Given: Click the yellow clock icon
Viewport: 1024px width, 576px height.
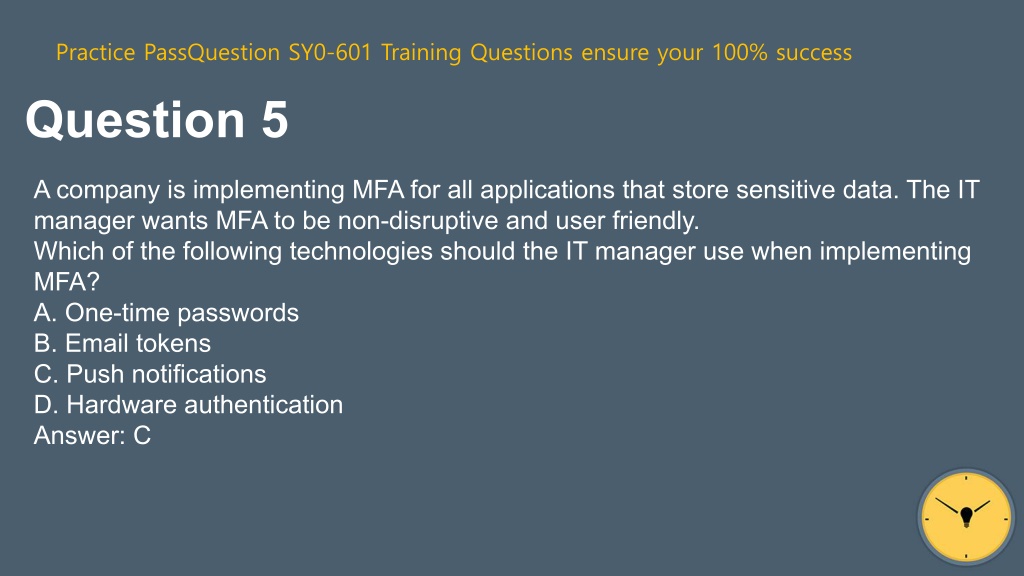Looking at the screenshot, I should (x=966, y=517).
